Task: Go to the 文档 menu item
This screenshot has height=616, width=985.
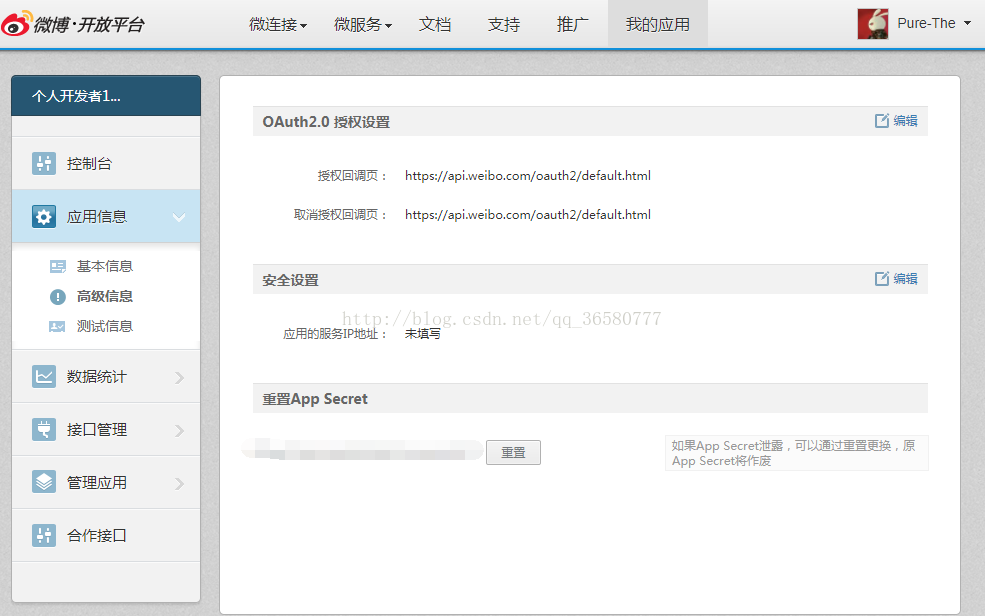Action: (435, 24)
